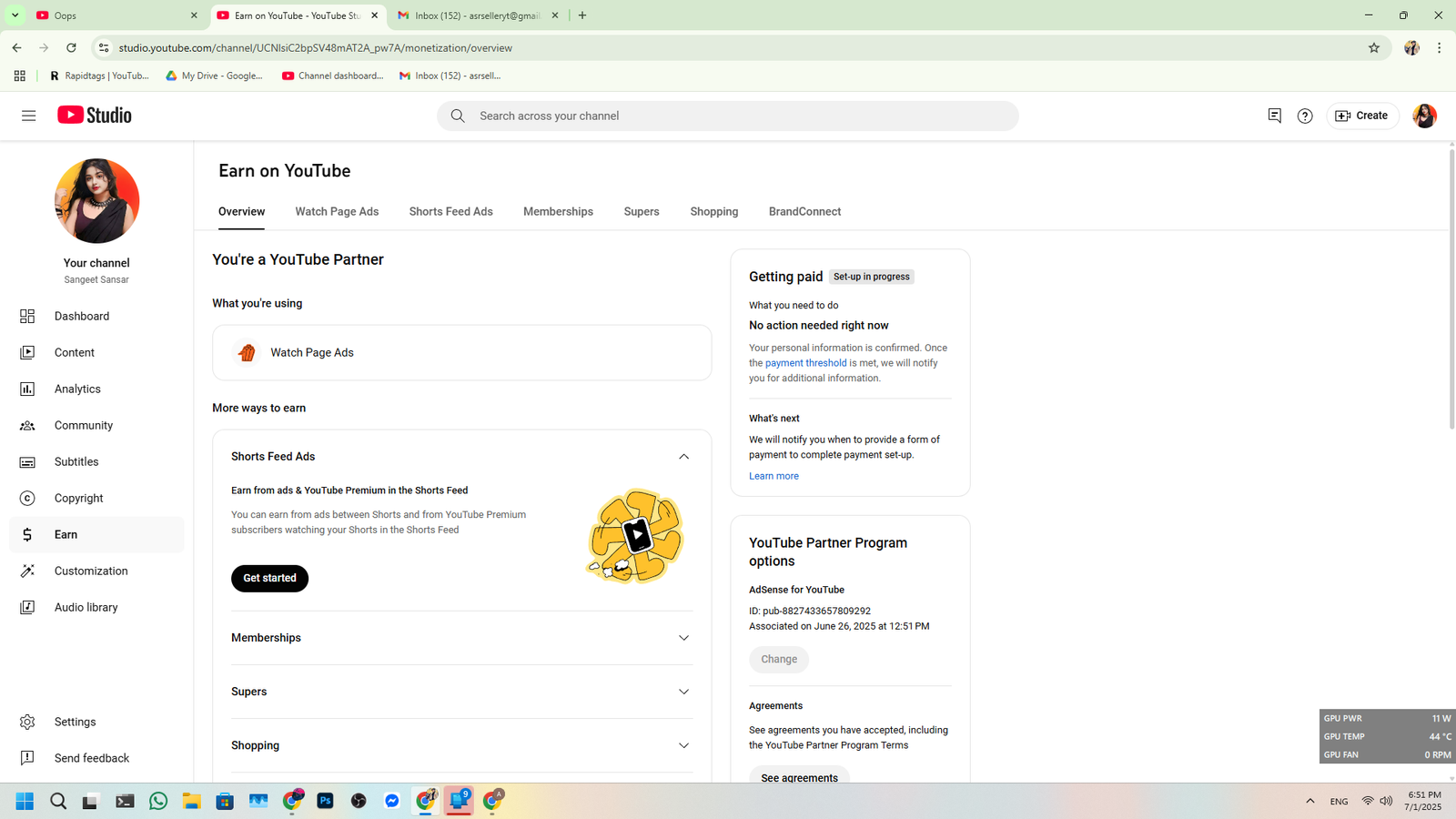Switch to the Shorts Feed Ads tab
1456x819 pixels.
coord(450,211)
